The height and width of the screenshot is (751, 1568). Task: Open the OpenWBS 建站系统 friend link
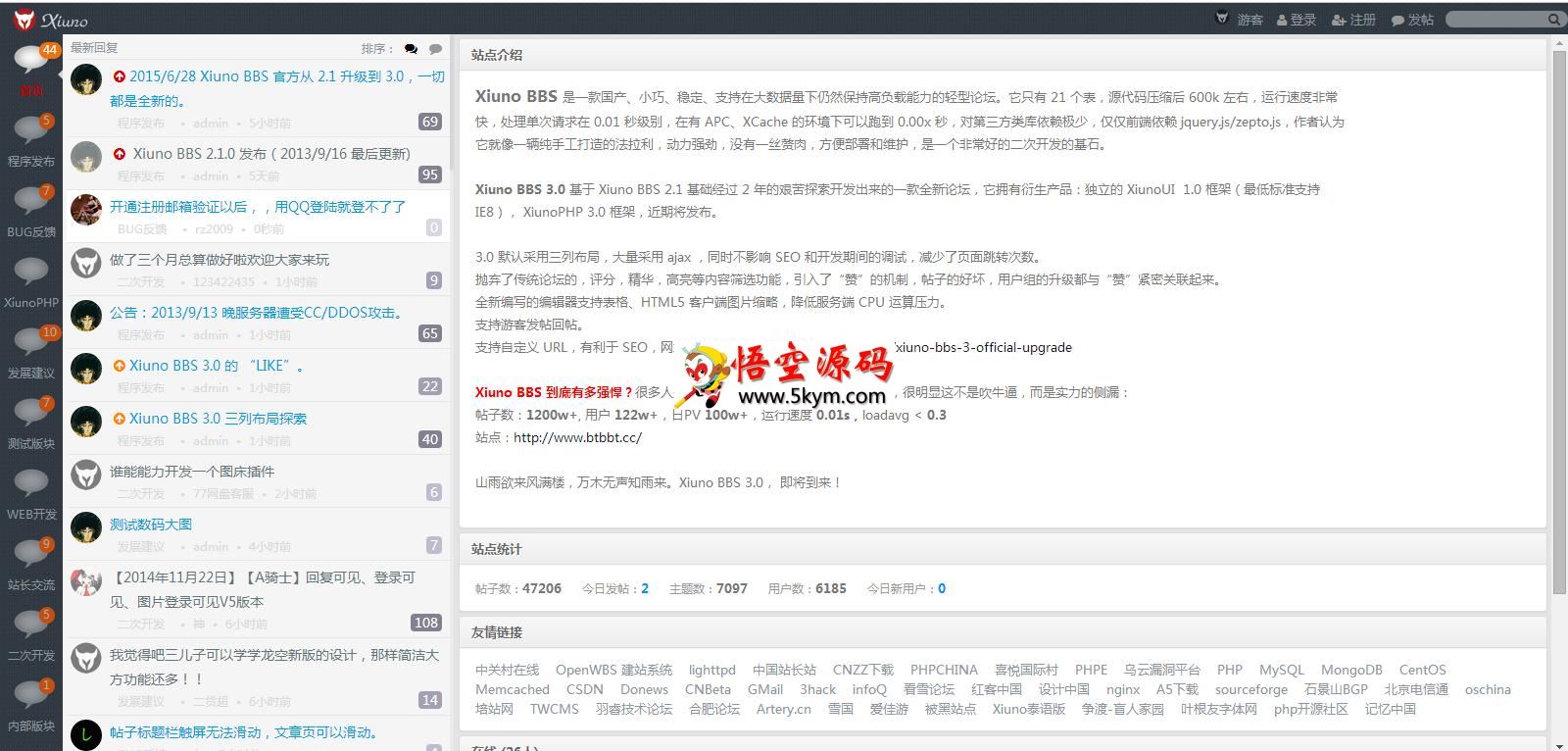point(613,670)
